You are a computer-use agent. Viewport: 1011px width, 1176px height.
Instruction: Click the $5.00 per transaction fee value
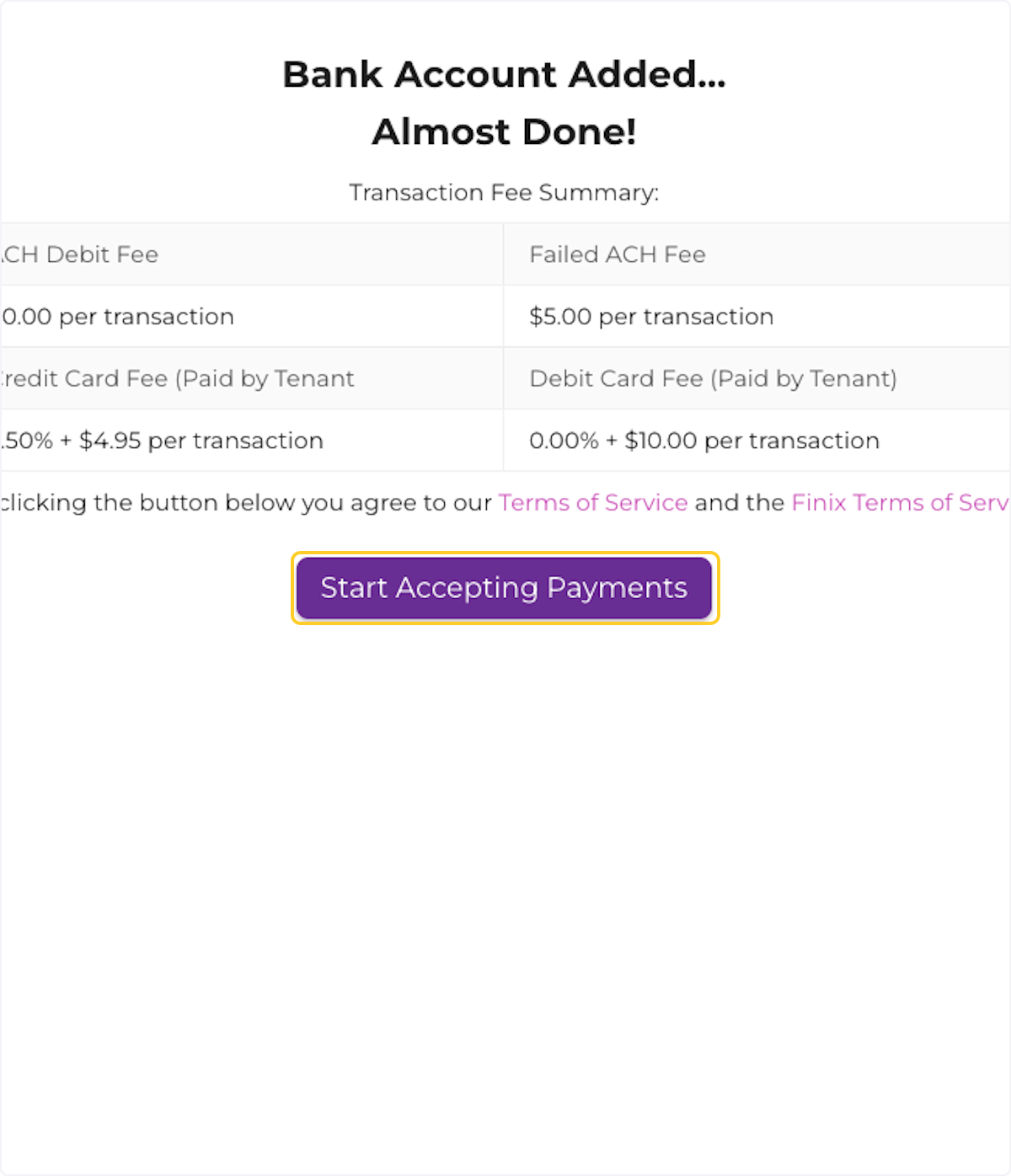[650, 317]
